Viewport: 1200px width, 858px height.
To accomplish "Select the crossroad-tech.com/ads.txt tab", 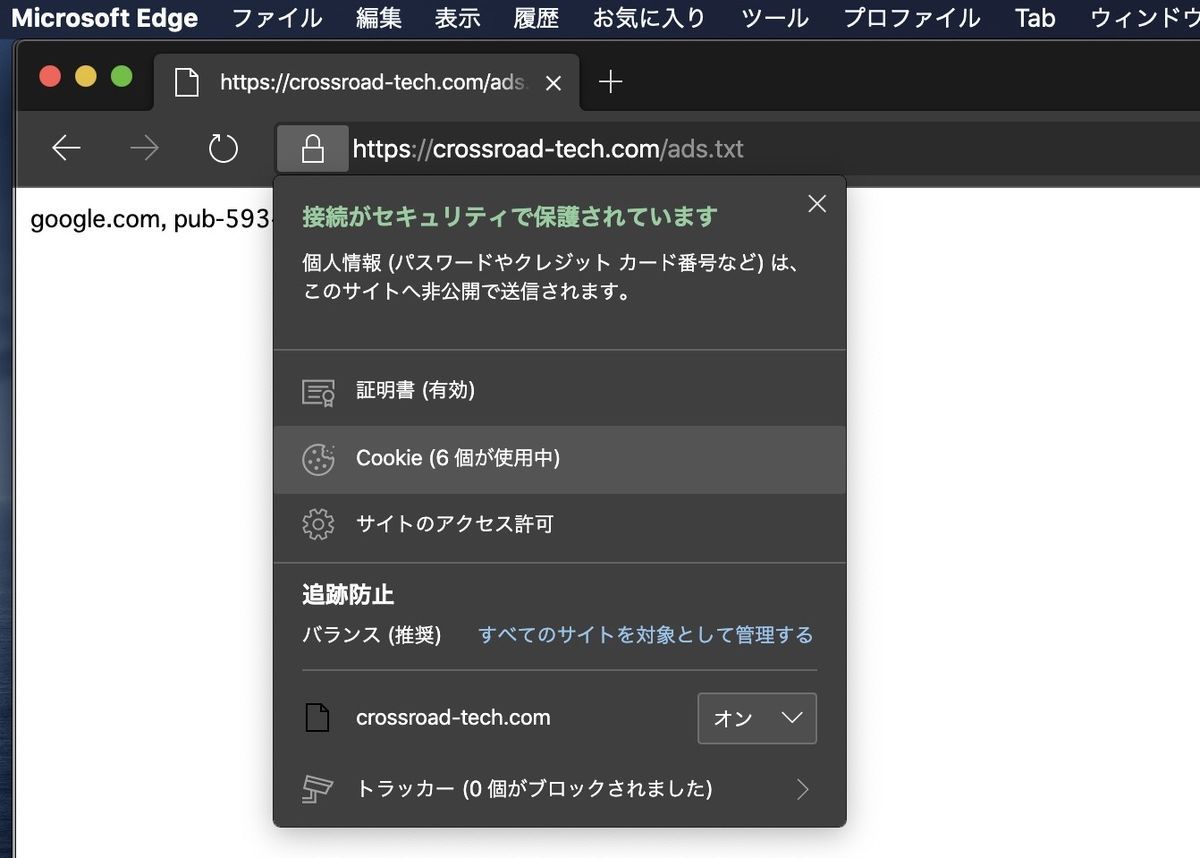I will pos(367,82).
